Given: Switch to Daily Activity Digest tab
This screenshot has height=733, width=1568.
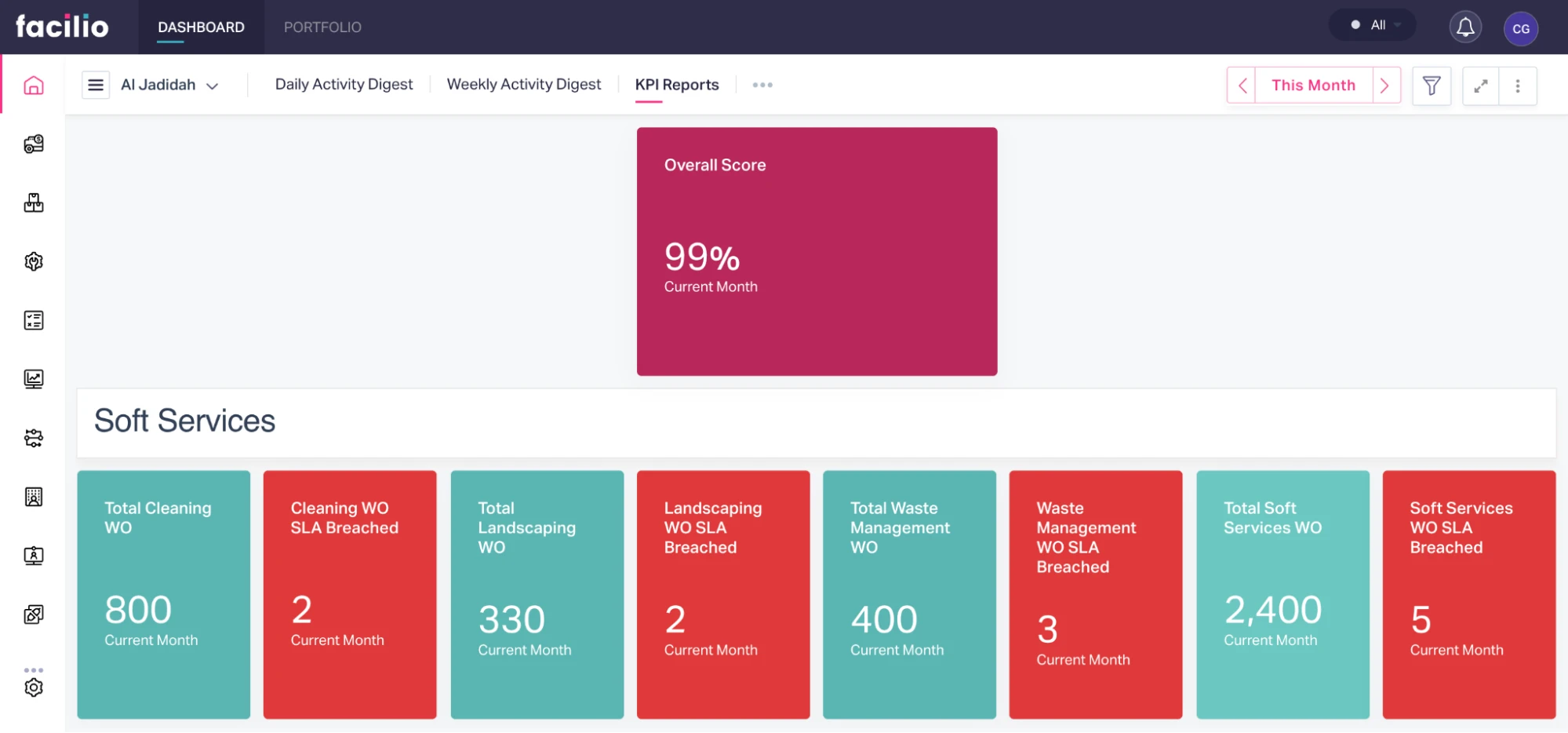Looking at the screenshot, I should tap(344, 85).
